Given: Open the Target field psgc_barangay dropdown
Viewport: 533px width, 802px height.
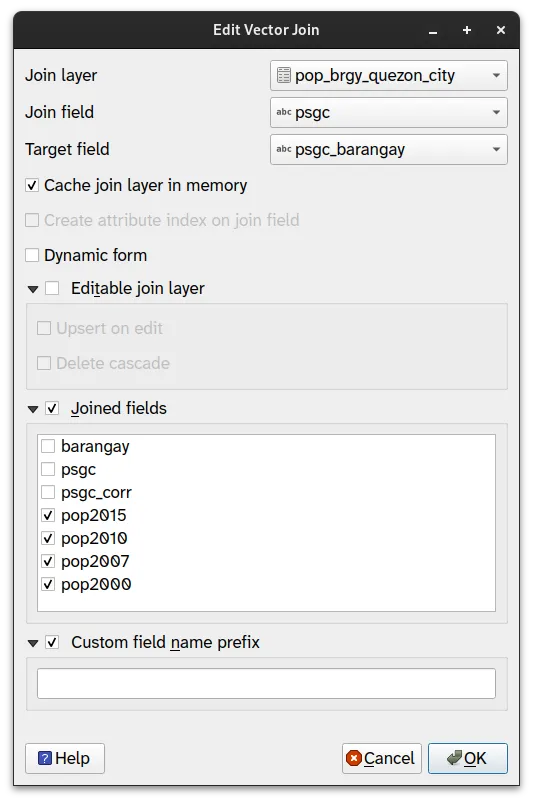Looking at the screenshot, I should (389, 149).
